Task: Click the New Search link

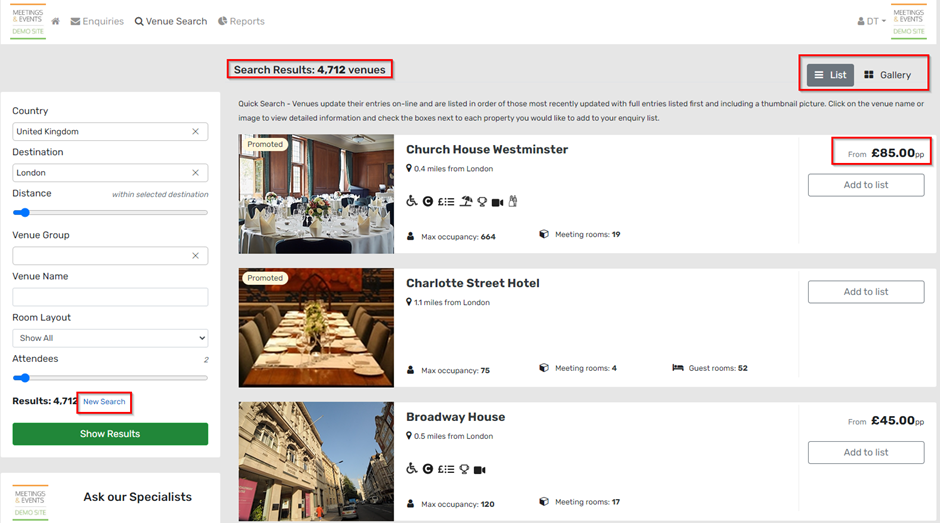Action: point(104,402)
